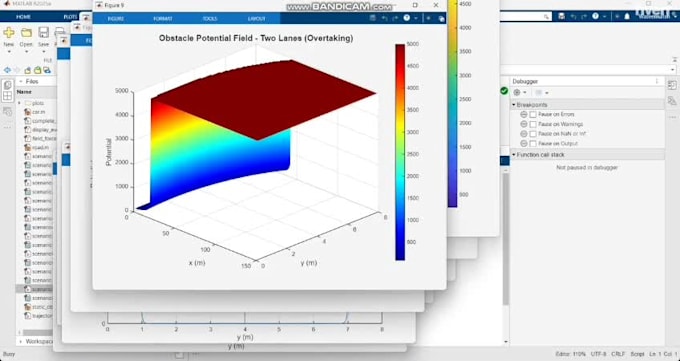Expand the New button dropdown arrow

tap(9, 52)
